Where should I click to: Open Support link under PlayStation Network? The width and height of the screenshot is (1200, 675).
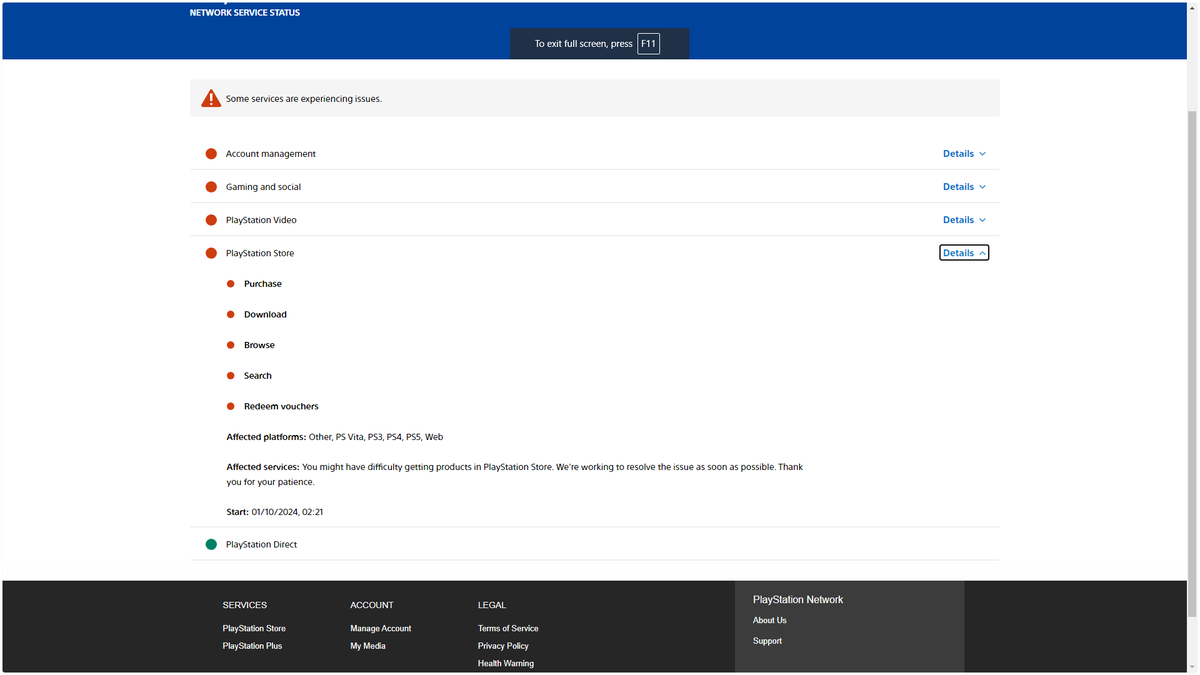[x=768, y=641]
